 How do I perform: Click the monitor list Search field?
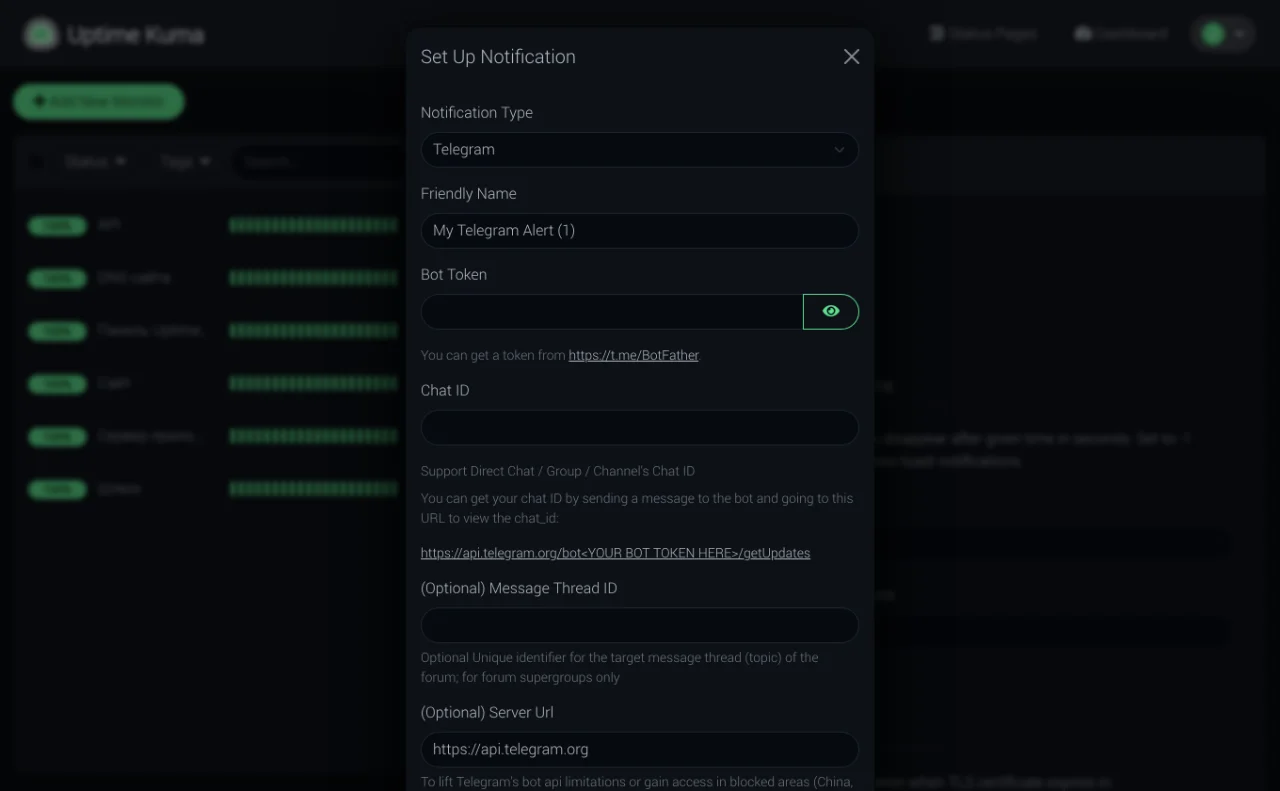click(x=320, y=161)
